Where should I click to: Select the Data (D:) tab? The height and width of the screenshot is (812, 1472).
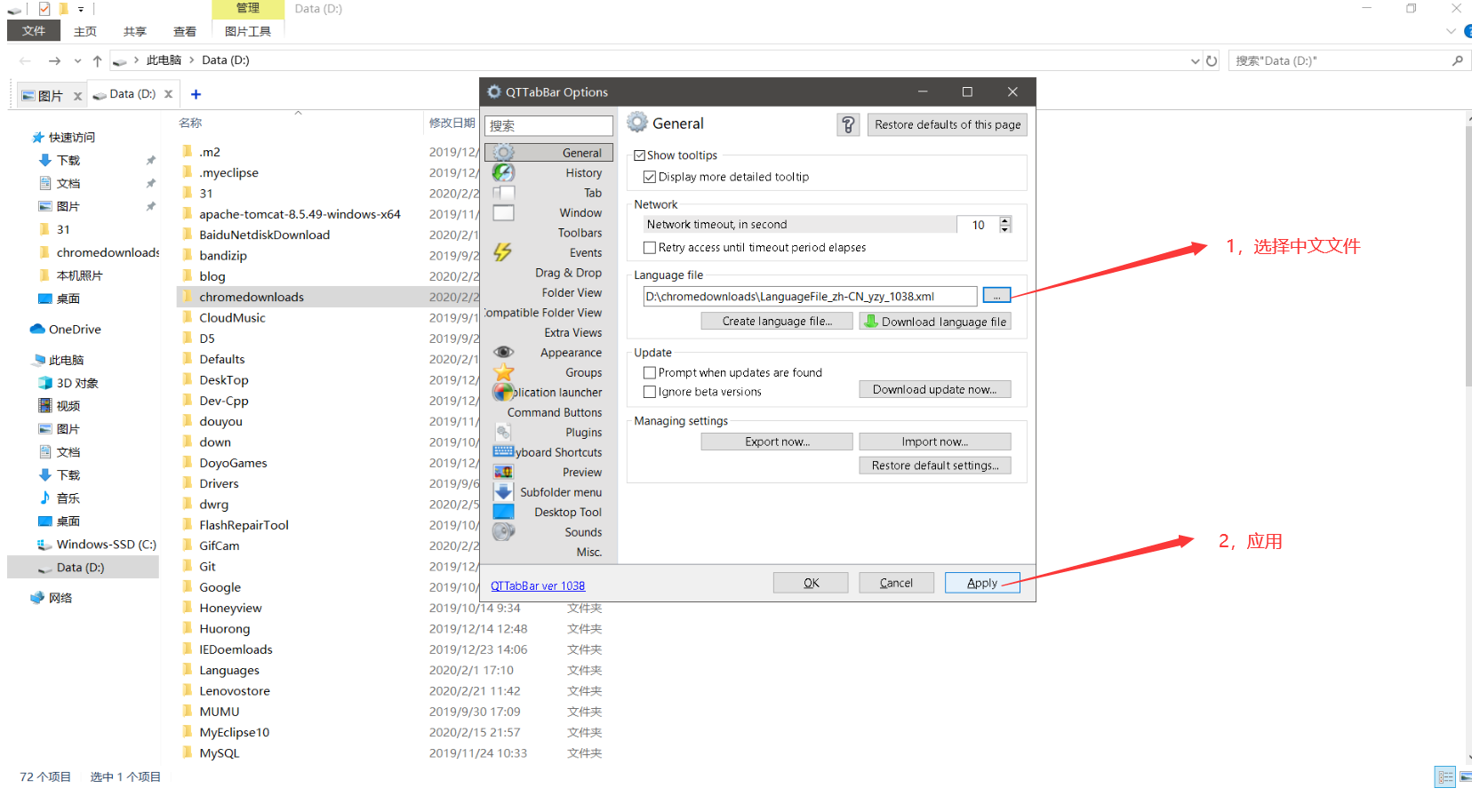click(x=133, y=93)
